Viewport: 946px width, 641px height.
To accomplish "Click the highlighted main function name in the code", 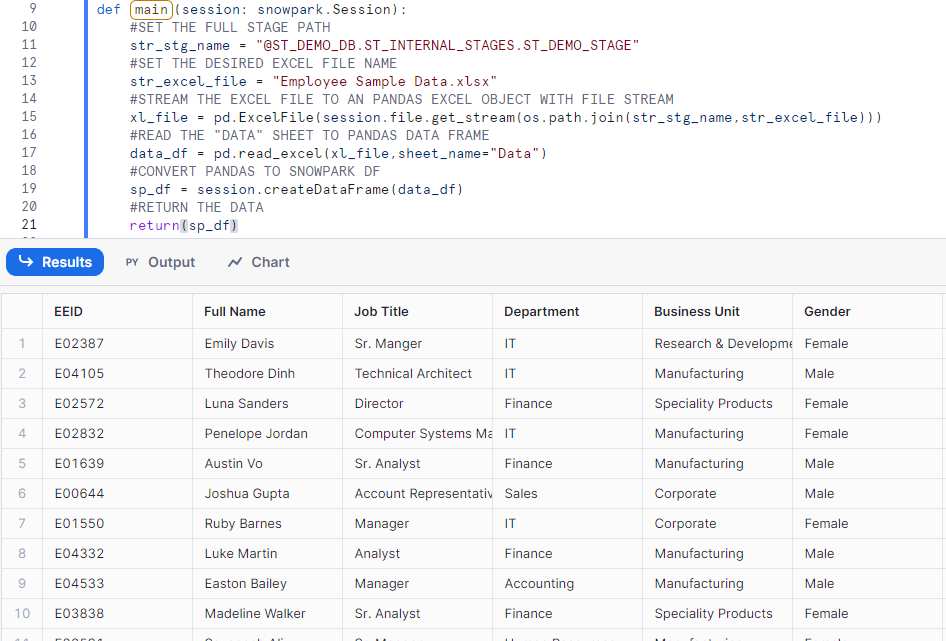I will [151, 9].
